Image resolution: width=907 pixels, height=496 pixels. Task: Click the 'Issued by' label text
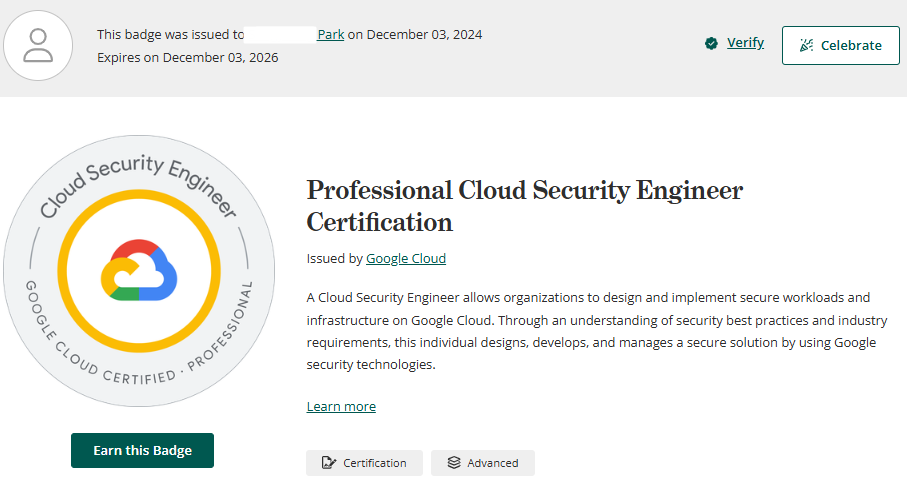(334, 258)
